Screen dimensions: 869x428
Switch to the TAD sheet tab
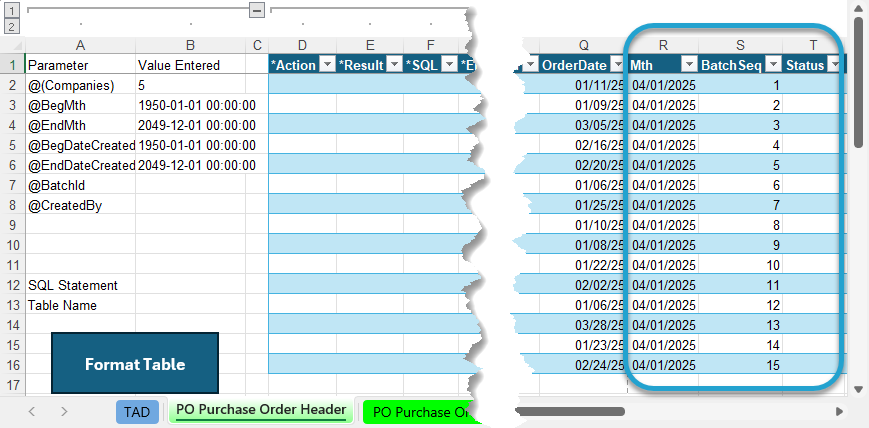(137, 412)
